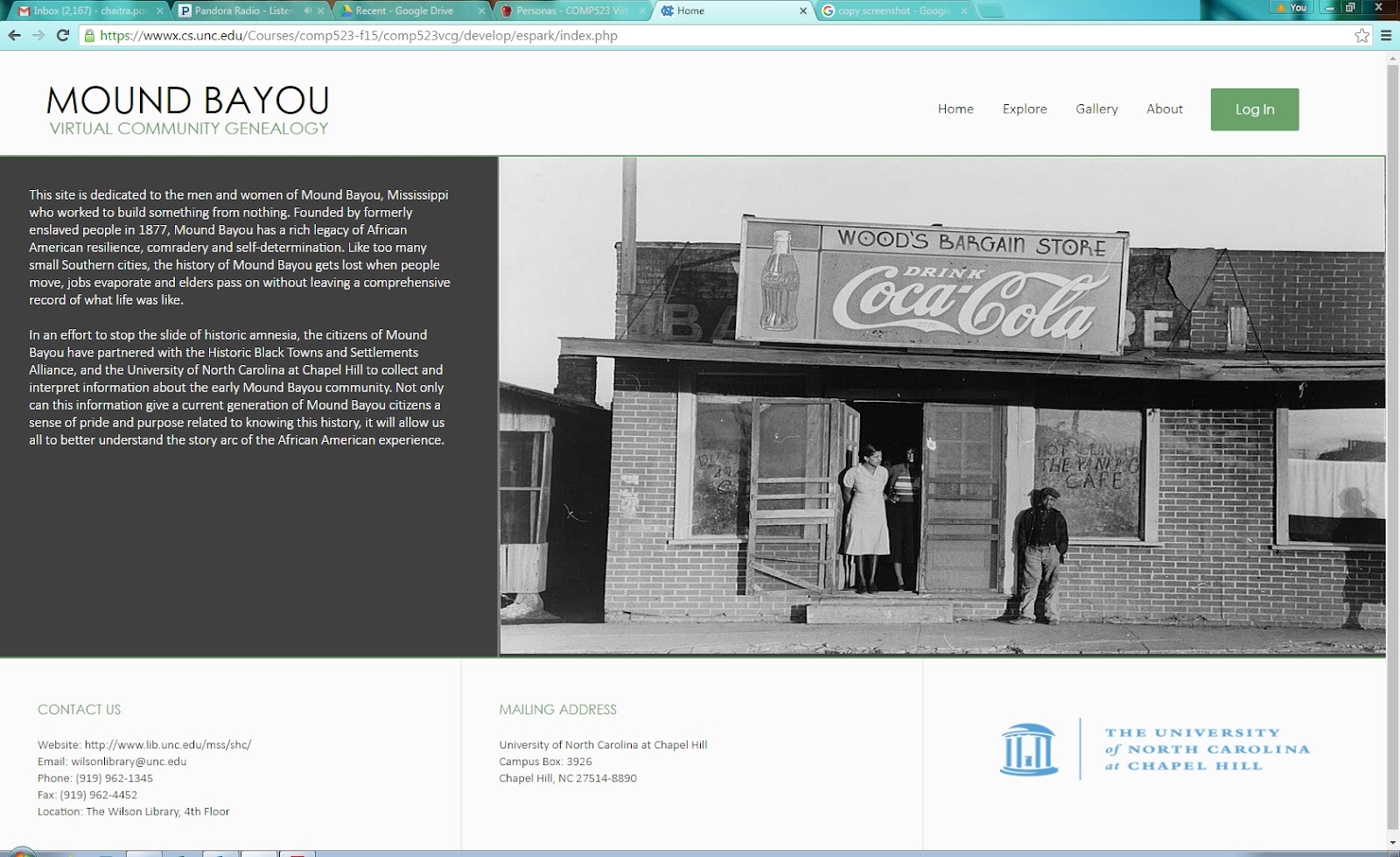This screenshot has width=1400, height=857.
Task: Click the Wood's Bargain Store photograph
Action: click(942, 405)
